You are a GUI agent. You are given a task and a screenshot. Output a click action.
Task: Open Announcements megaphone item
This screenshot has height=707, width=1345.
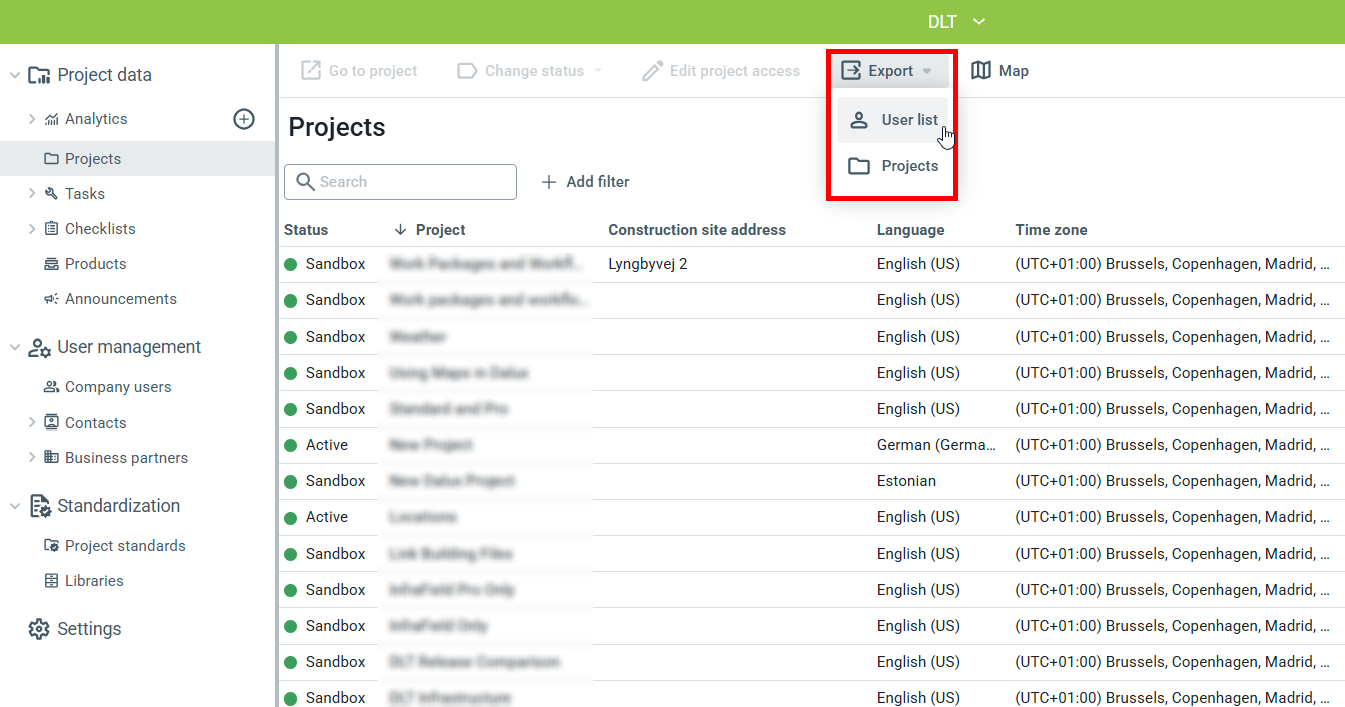120,299
